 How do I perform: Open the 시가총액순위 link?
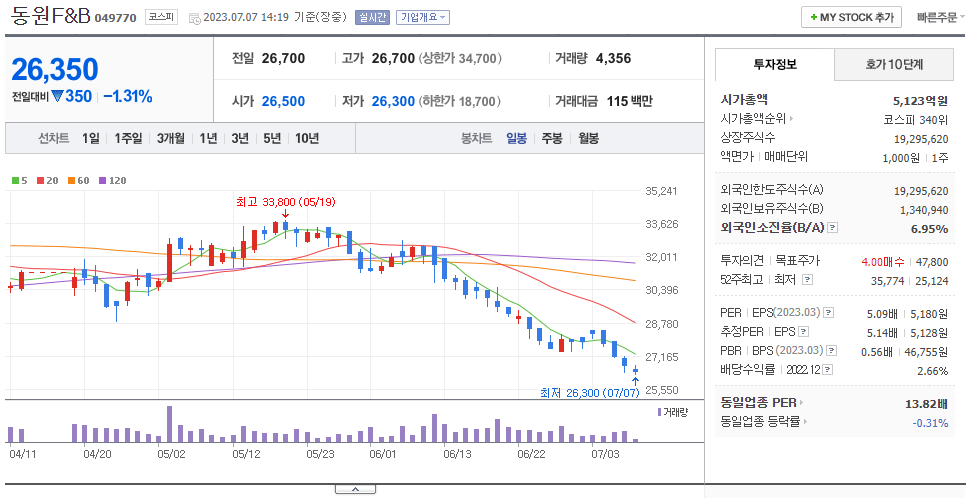(x=756, y=118)
